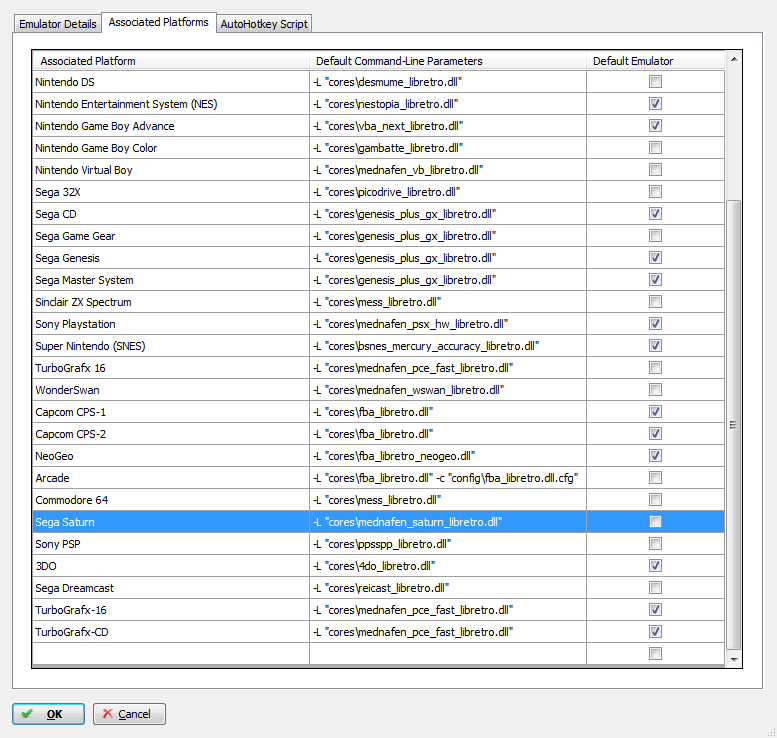This screenshot has width=777, height=738.
Task: Uncheck Default Emulator for Nintendo Game Boy Advance
Action: click(655, 126)
